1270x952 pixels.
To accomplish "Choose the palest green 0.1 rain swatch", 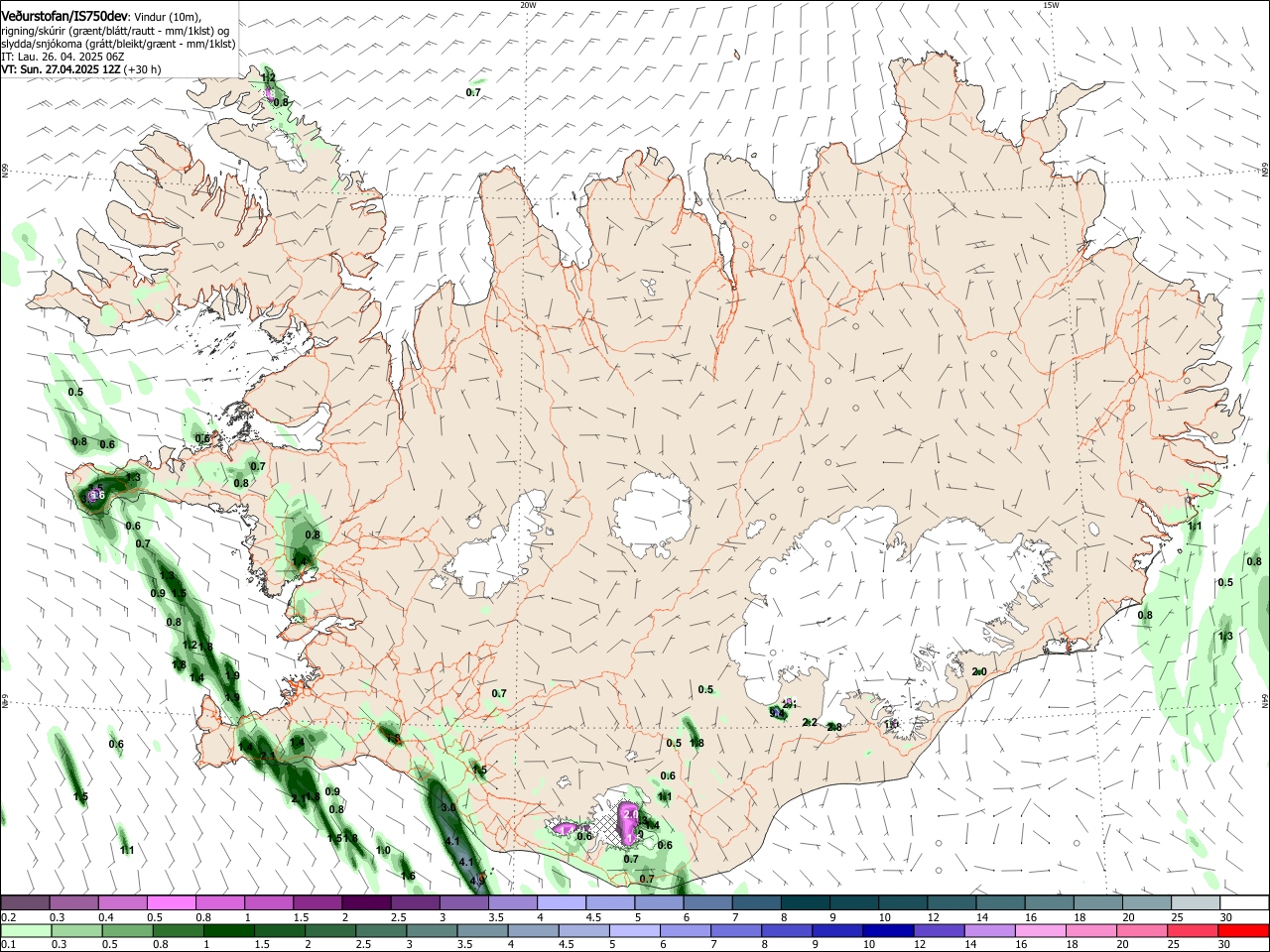I will point(26,931).
